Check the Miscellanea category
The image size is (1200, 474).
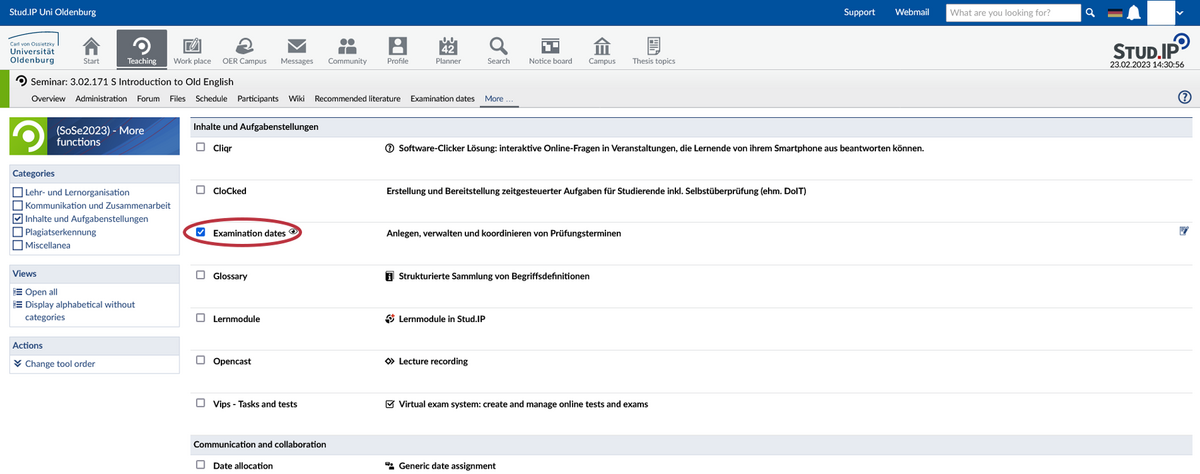[x=17, y=244]
